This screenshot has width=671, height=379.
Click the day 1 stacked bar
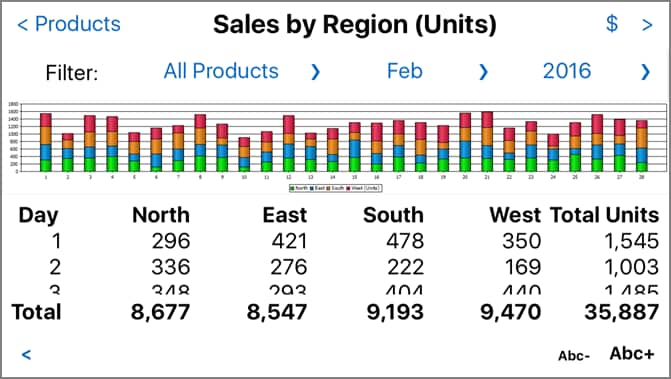click(x=46, y=142)
